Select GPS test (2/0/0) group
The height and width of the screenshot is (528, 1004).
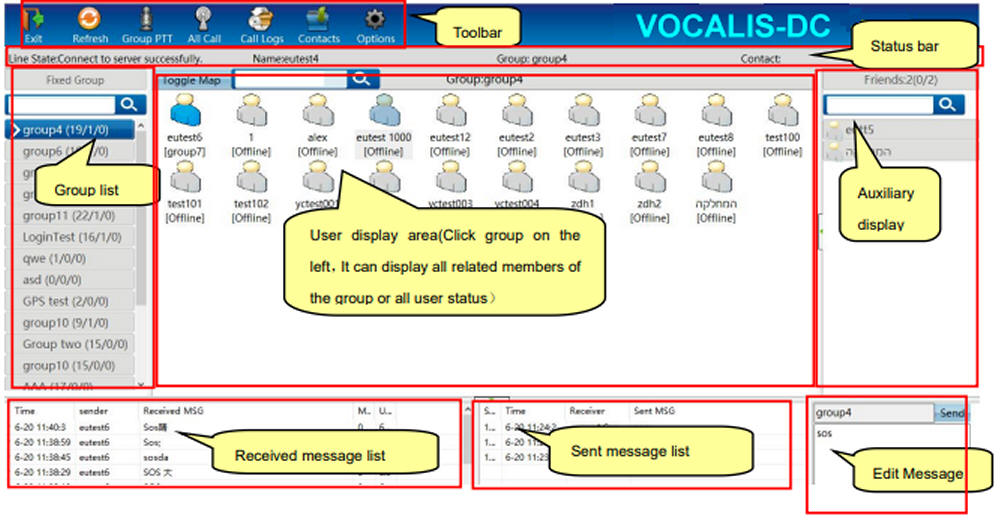point(70,301)
